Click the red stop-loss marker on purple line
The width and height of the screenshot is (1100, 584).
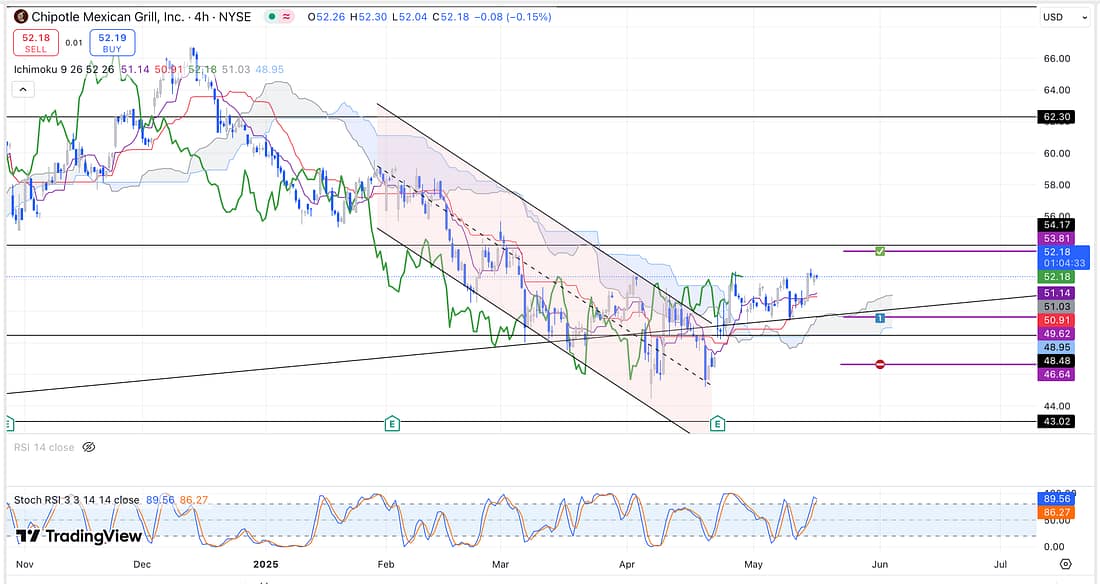click(879, 364)
